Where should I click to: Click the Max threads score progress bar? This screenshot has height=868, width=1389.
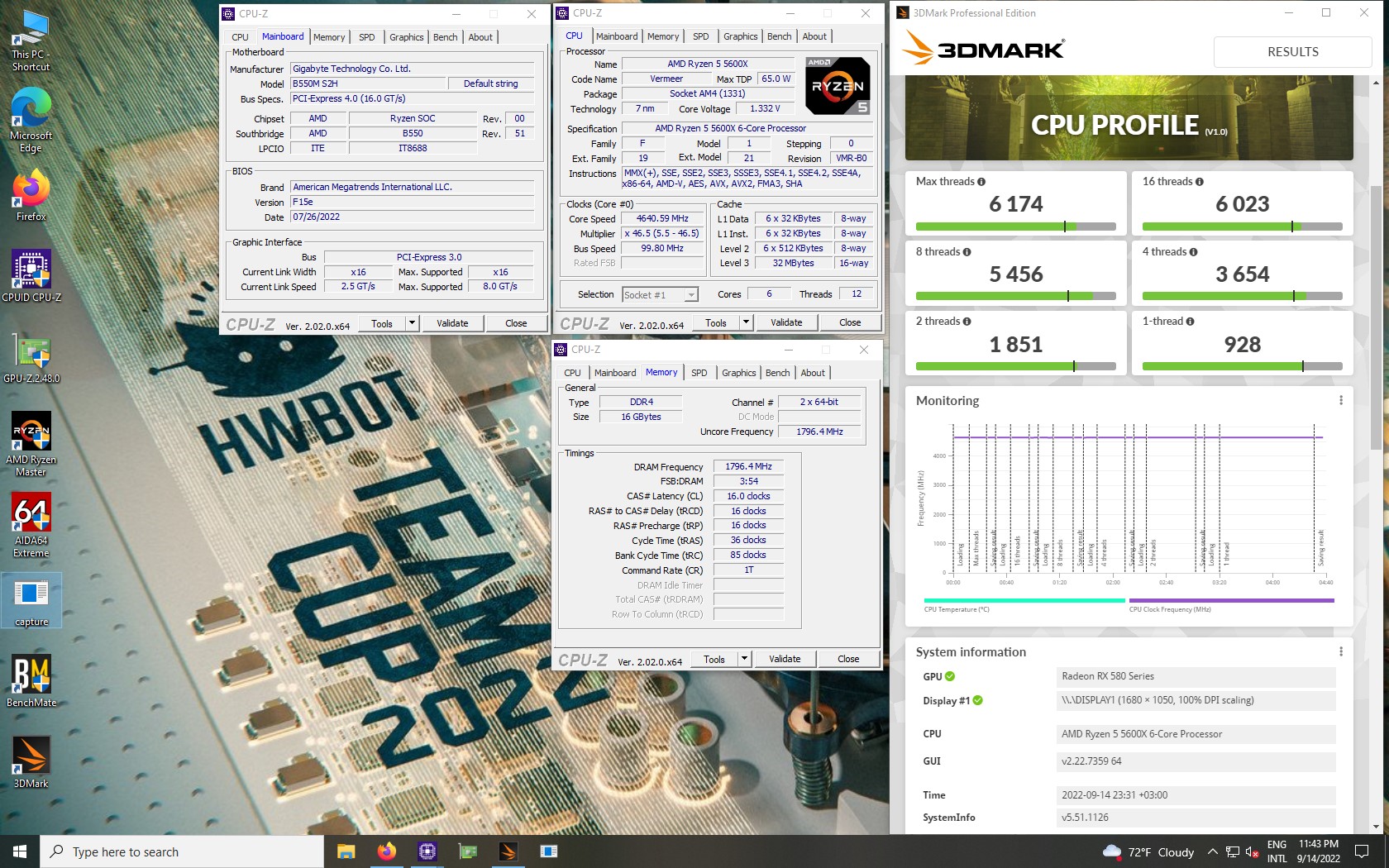coord(1016,227)
